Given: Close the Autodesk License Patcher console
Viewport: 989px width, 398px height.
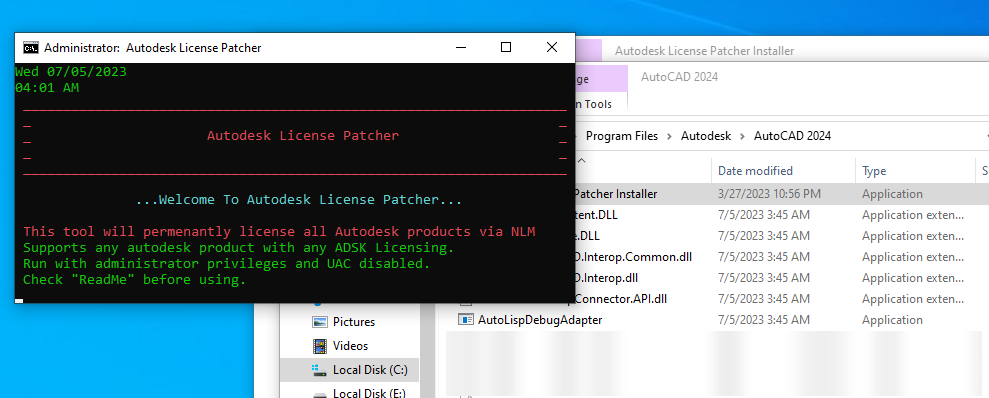Looking at the screenshot, I should pos(552,47).
